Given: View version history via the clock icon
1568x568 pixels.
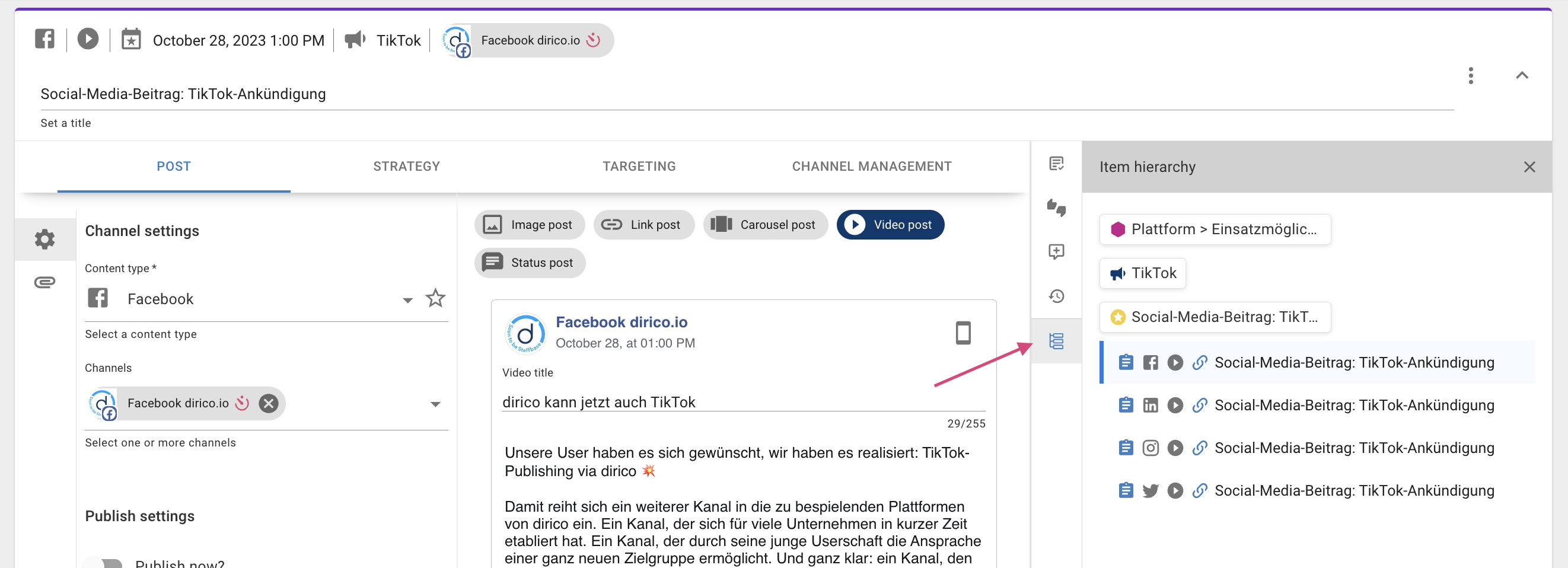Looking at the screenshot, I should (1056, 296).
